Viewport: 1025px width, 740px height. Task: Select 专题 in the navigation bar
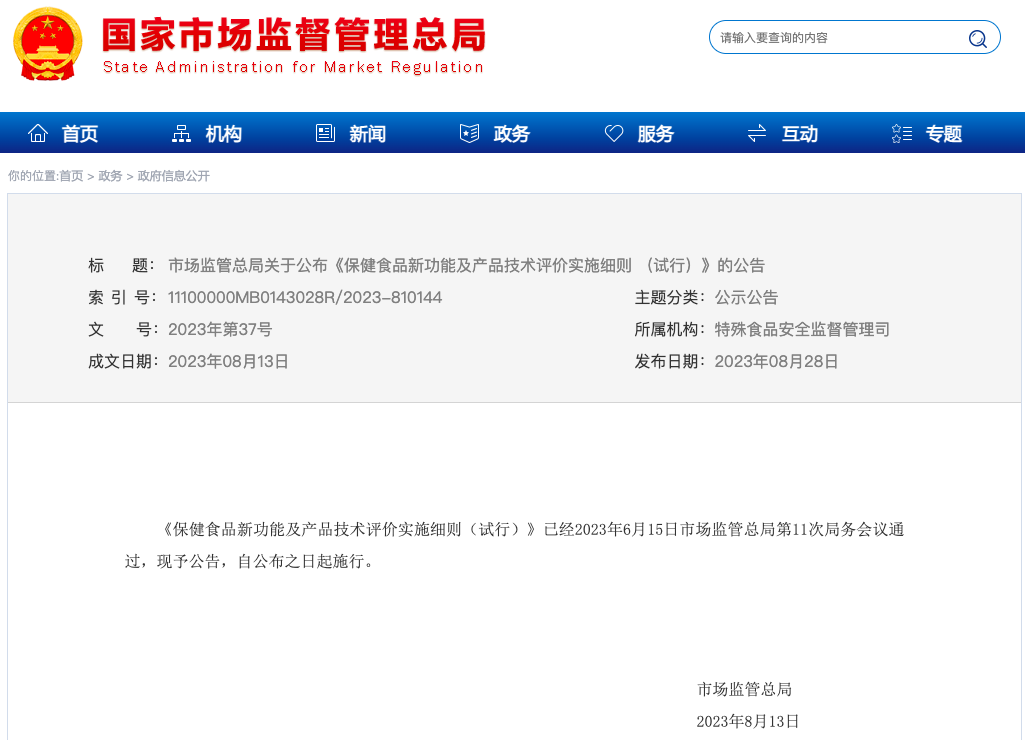[x=943, y=134]
